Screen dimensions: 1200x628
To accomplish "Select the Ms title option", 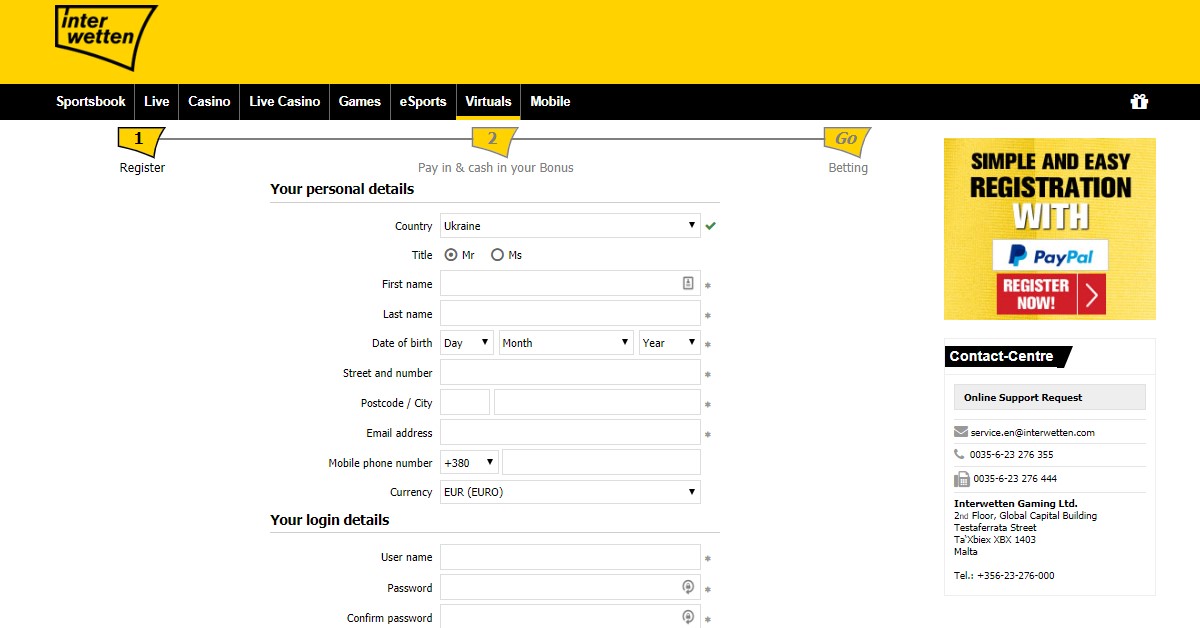I will pos(497,255).
